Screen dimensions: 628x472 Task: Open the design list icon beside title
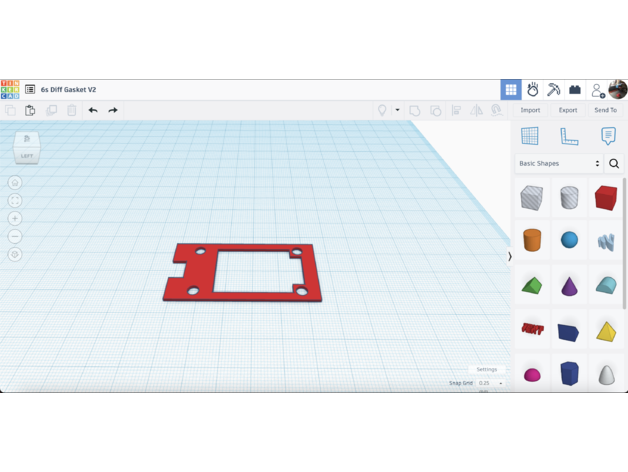point(30,90)
